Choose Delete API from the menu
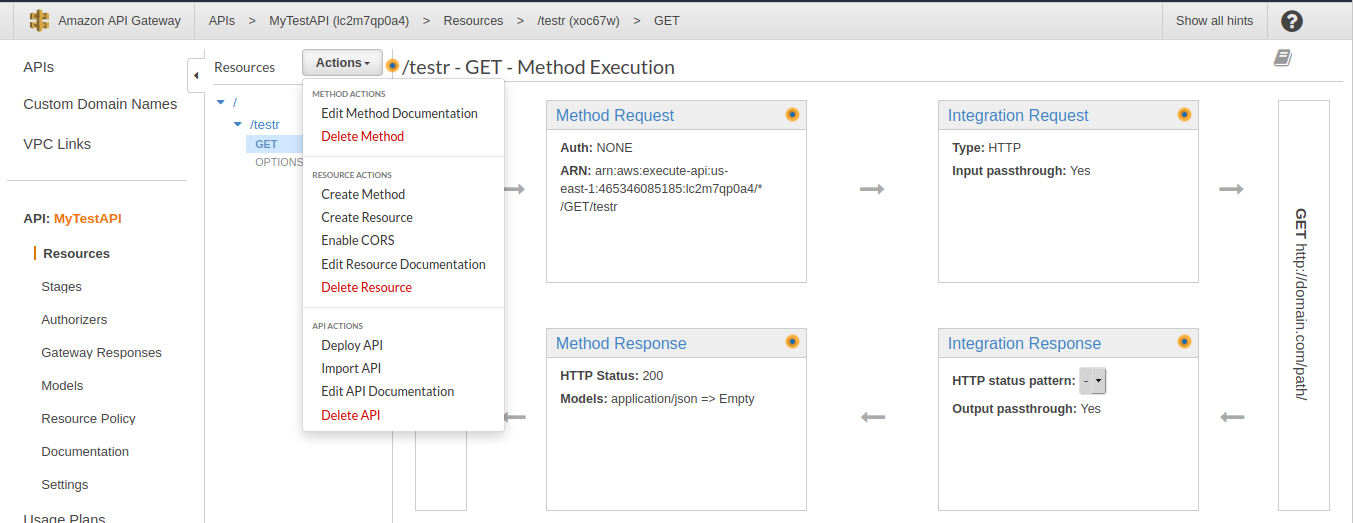The width and height of the screenshot is (1353, 523). pyautogui.click(x=350, y=415)
